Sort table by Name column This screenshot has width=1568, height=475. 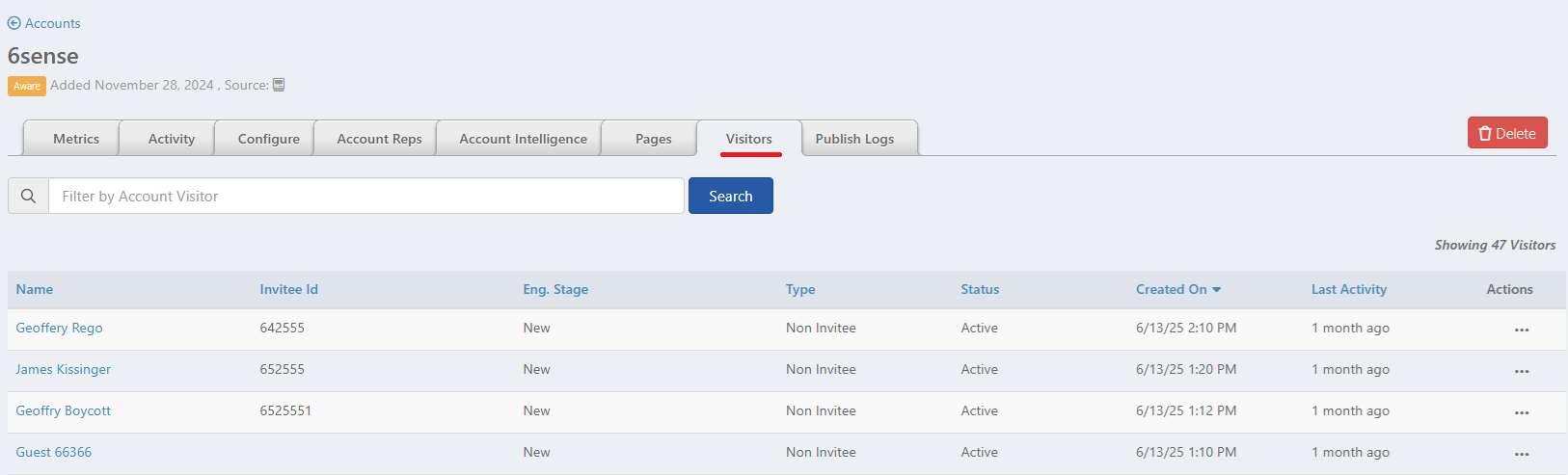(35, 289)
